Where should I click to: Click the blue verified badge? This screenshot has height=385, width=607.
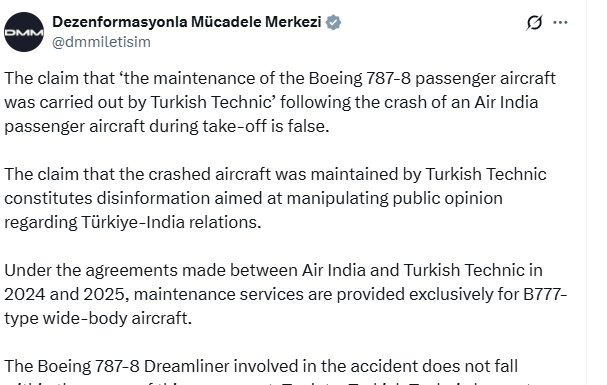pos(333,22)
